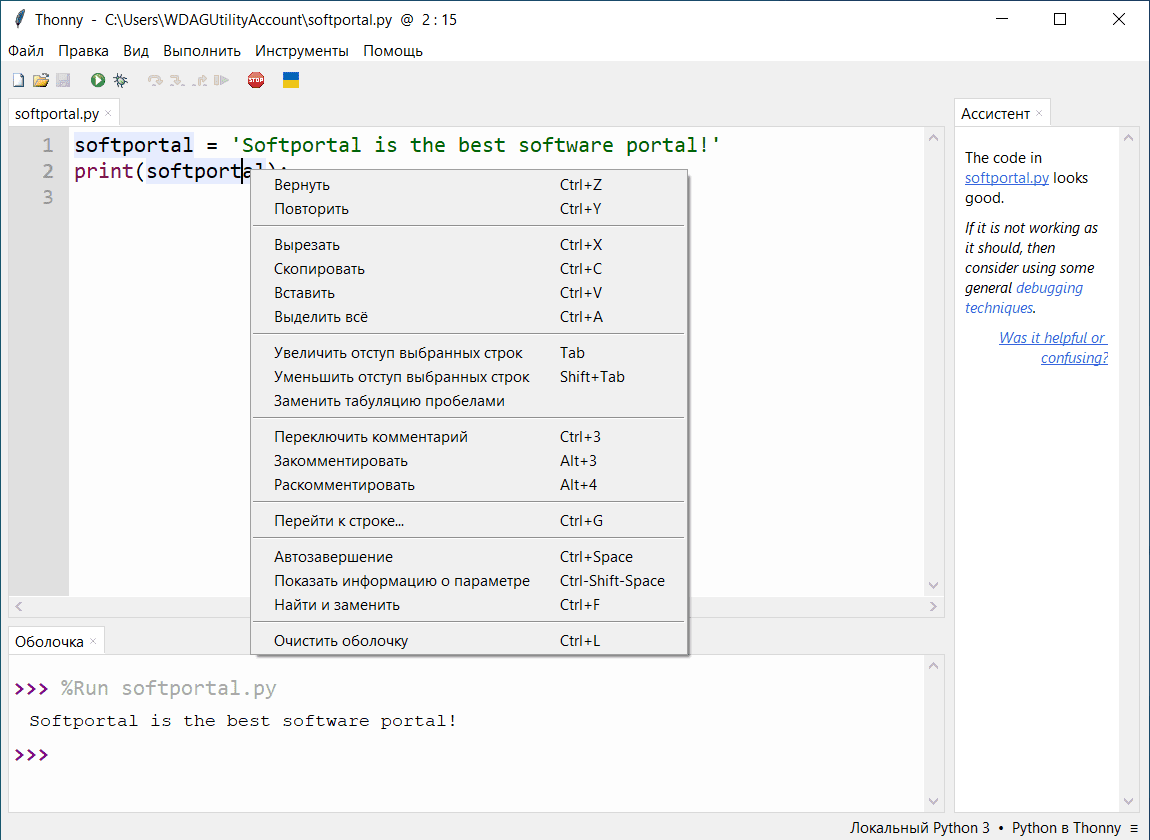Start debugging with the bug icon
The height and width of the screenshot is (840, 1150).
(x=120, y=80)
